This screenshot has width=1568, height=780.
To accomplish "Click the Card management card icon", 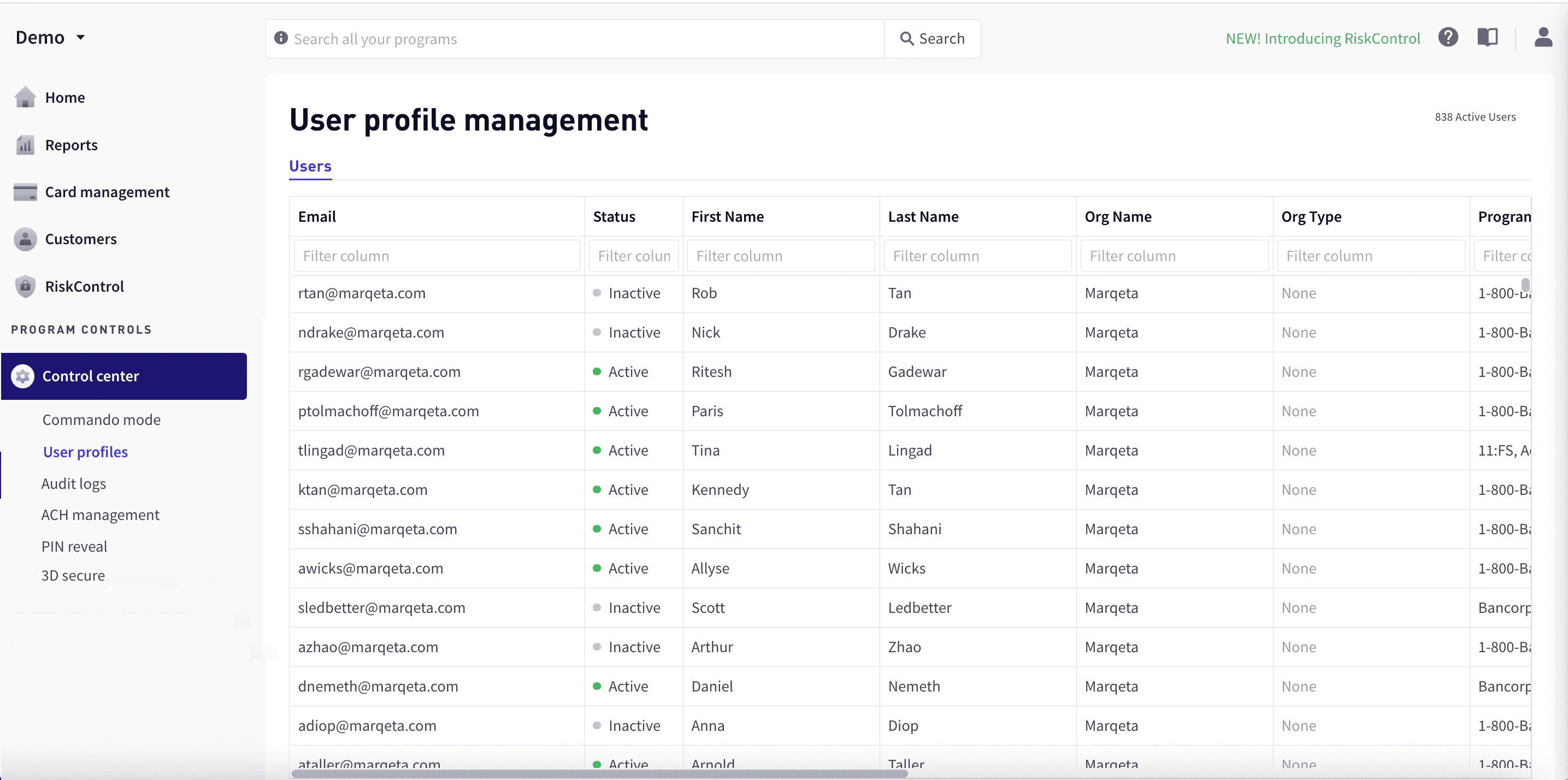I will 25,191.
